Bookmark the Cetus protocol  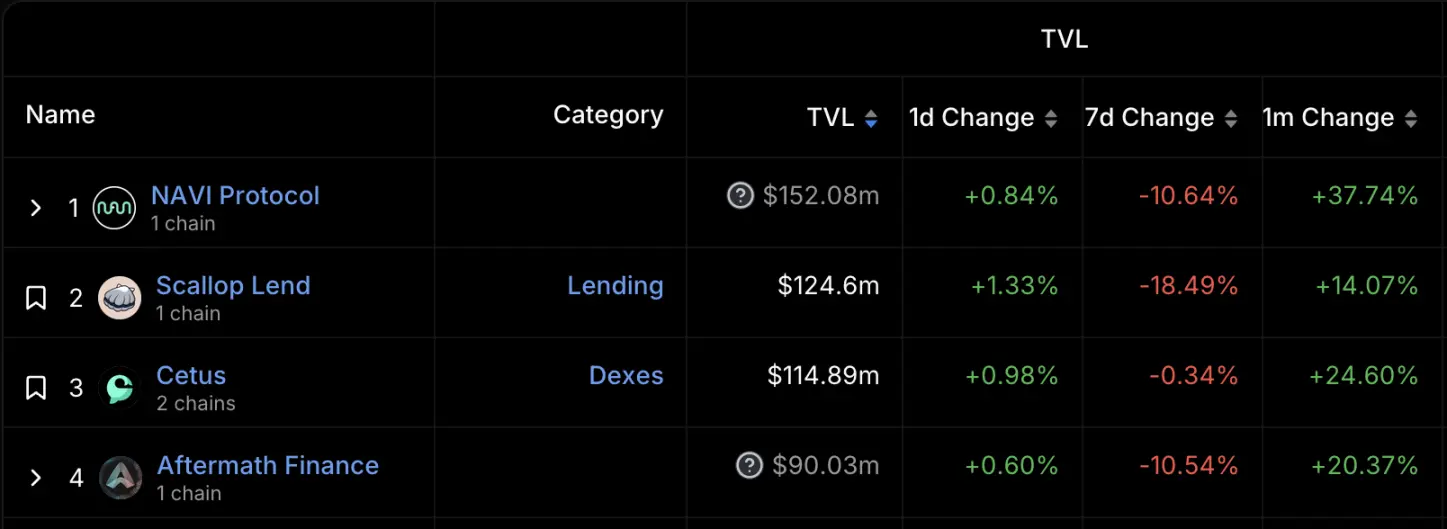point(36,388)
